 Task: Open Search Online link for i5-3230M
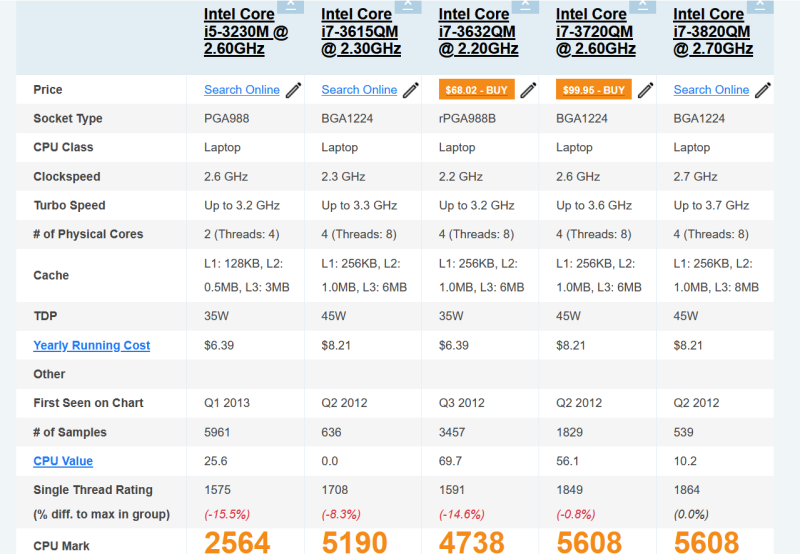pos(242,90)
